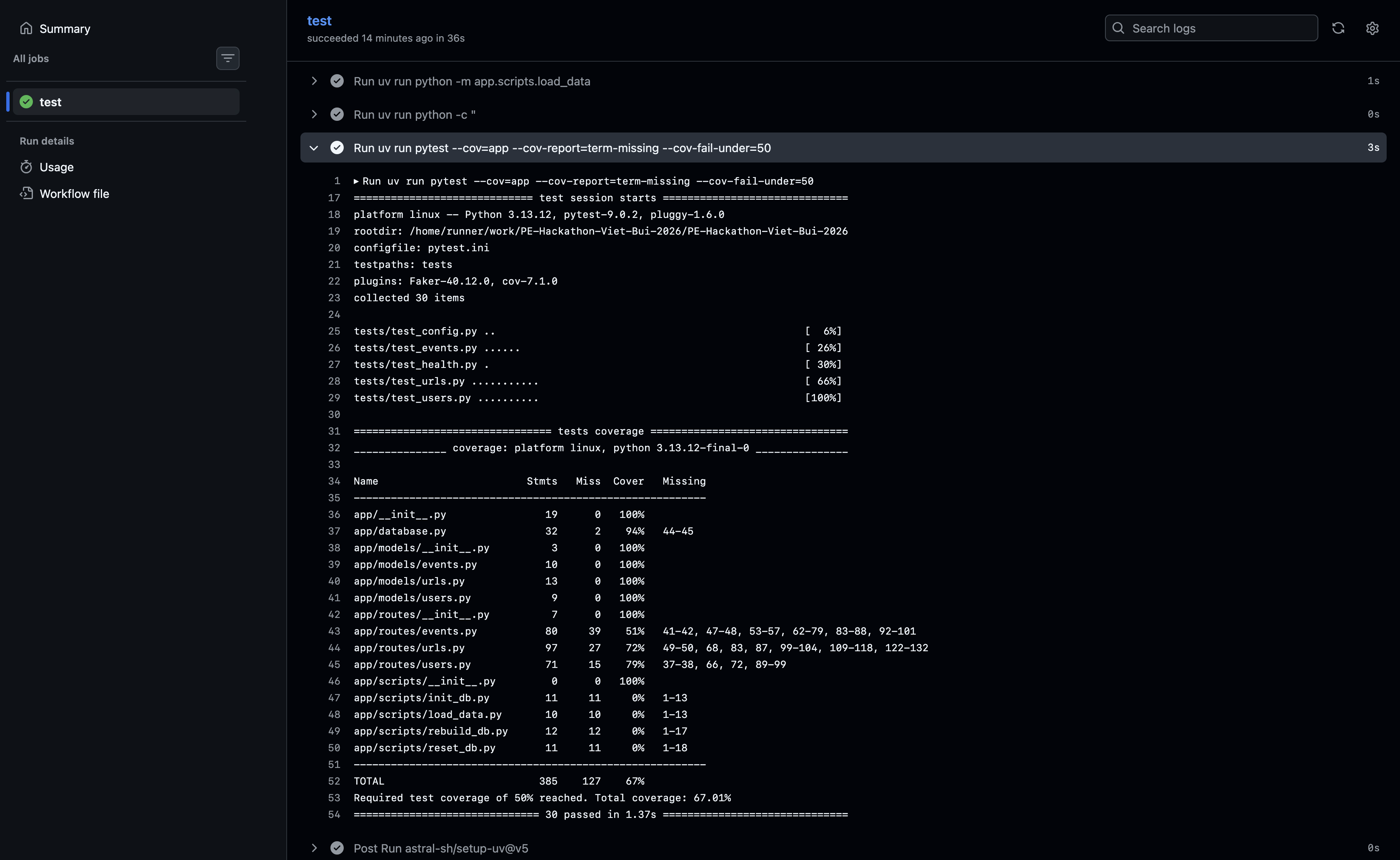Click the Summary home icon
1400x860 pixels.
pos(26,28)
